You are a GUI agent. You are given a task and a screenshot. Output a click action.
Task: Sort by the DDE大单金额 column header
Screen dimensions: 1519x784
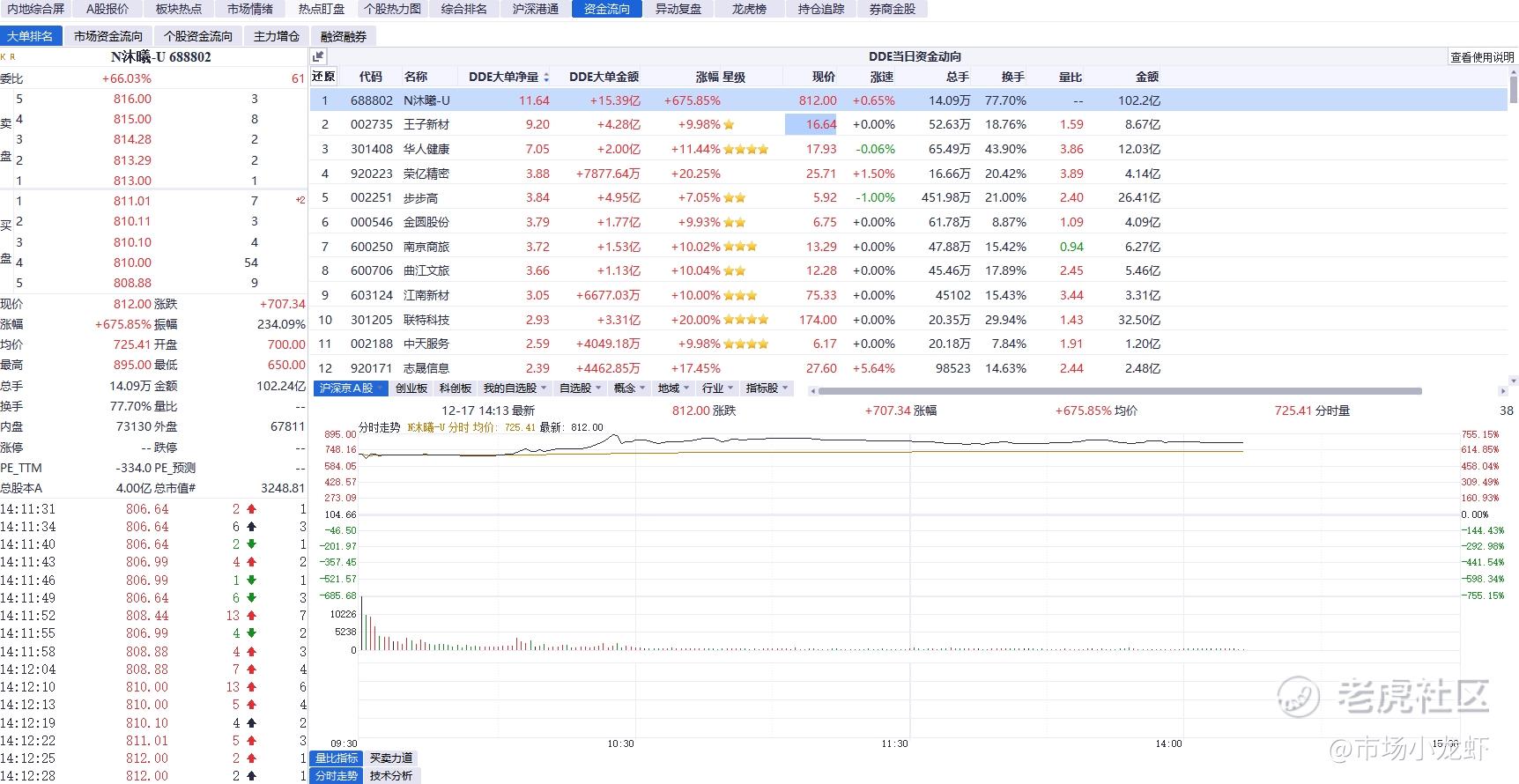click(x=604, y=77)
